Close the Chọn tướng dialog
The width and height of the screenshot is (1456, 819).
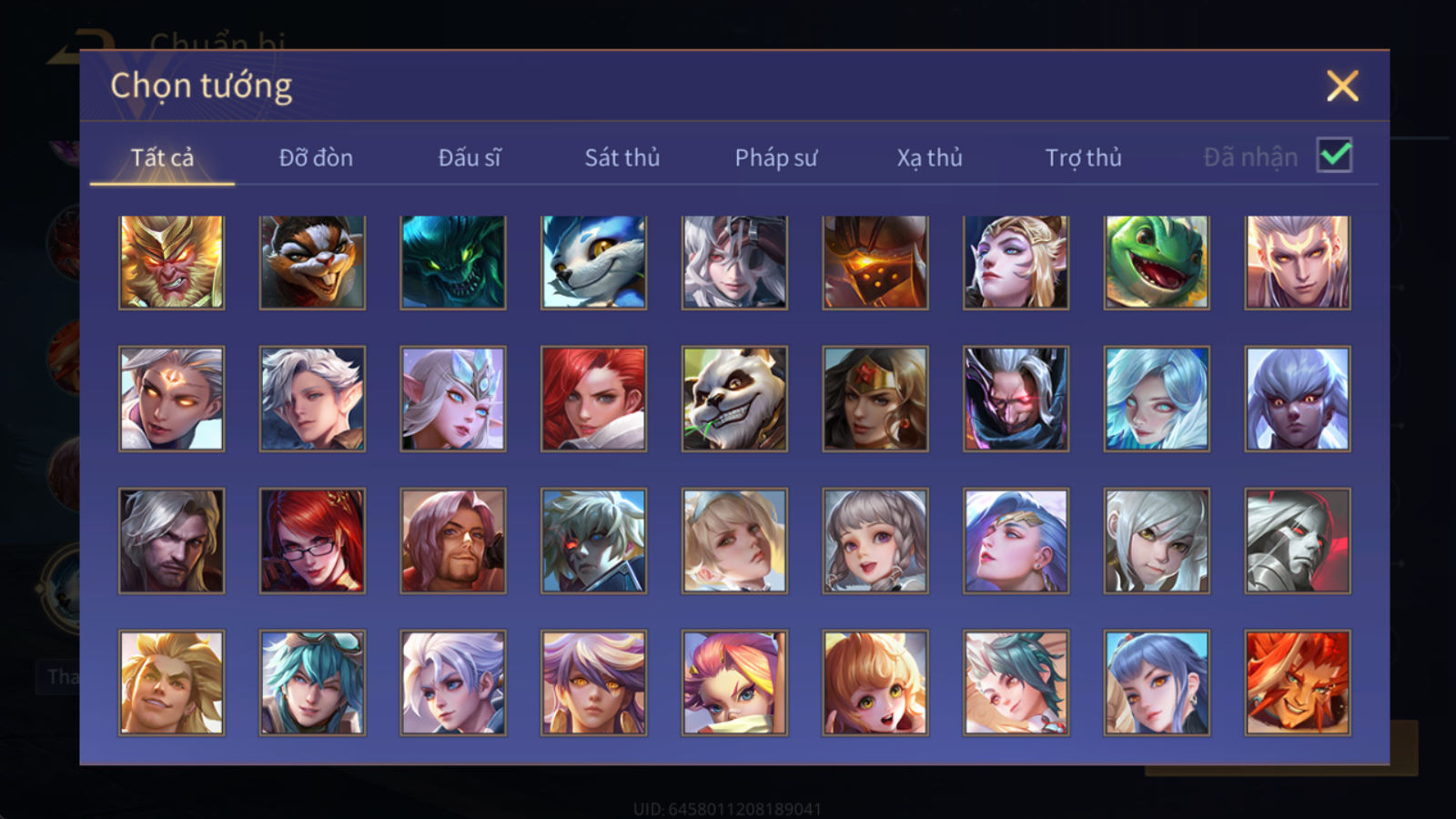[1342, 86]
